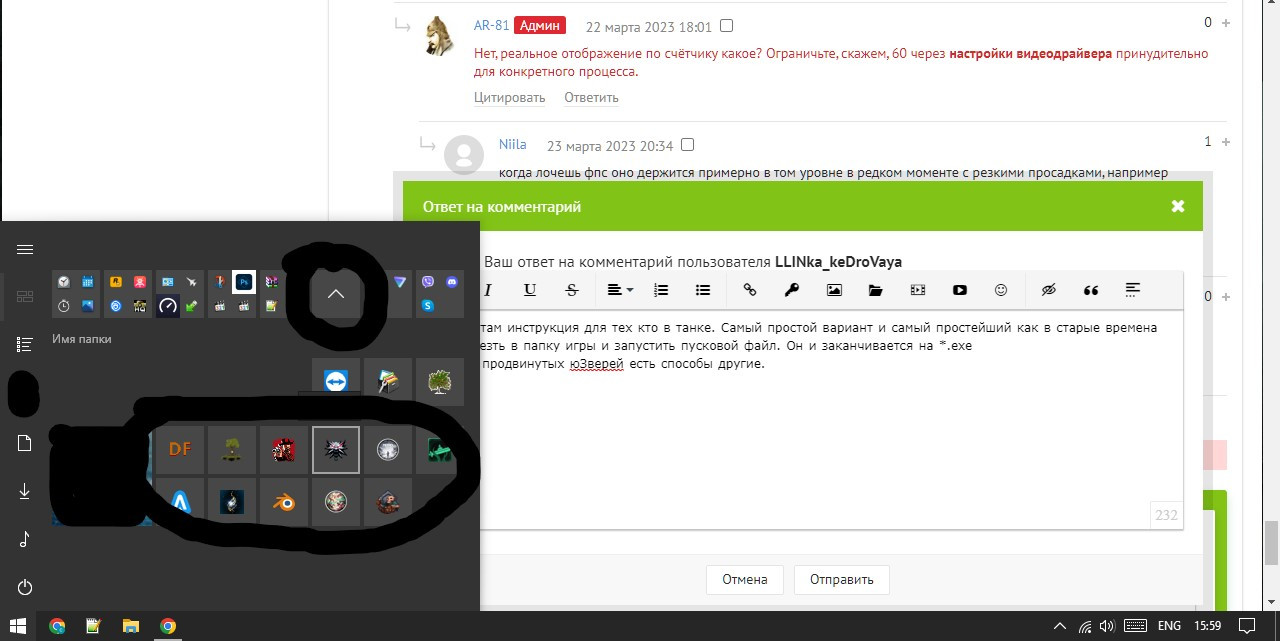Launch the Blender tile in Start menu

pos(284,502)
